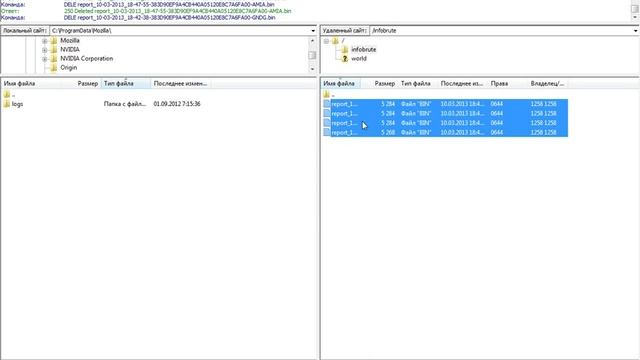Screen dimensions: 640x360
Task: Open the remote site path dropdown
Action: coord(636,31)
